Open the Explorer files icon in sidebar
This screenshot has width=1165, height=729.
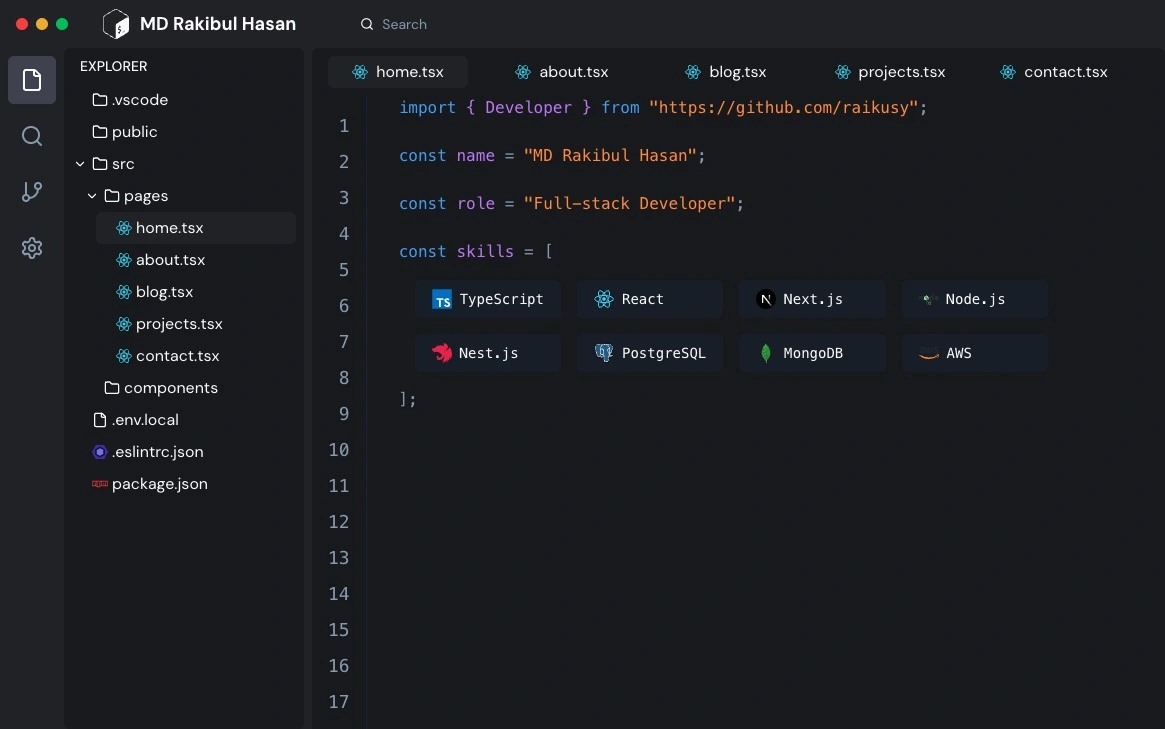pos(32,80)
